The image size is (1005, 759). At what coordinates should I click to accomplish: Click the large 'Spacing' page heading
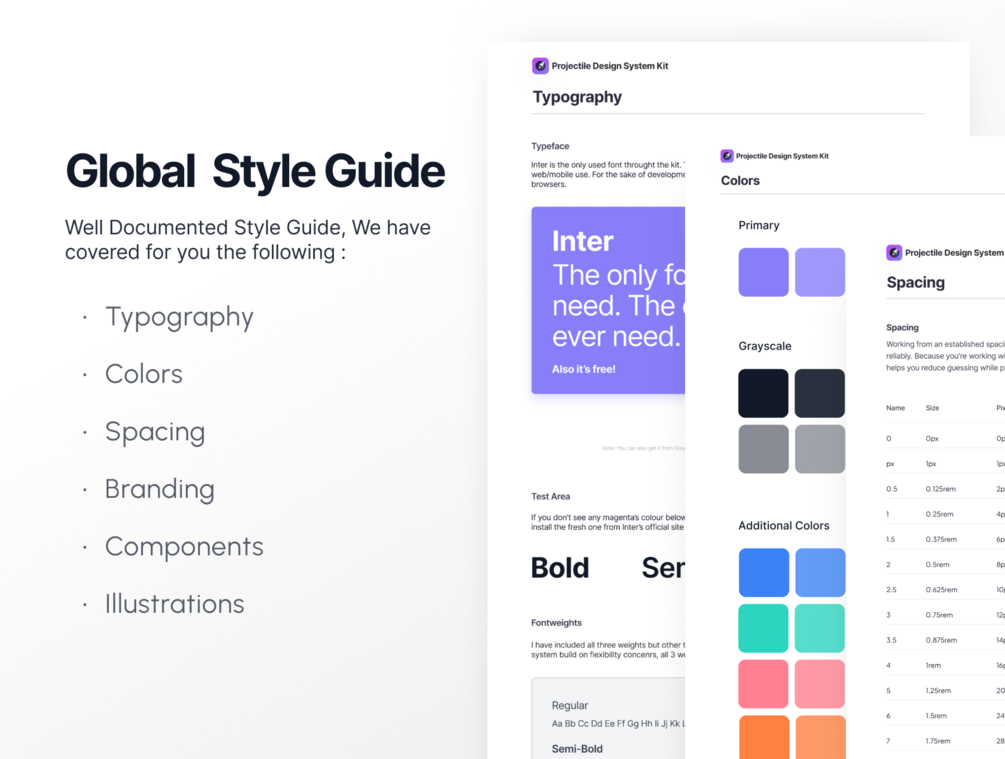[x=915, y=283]
